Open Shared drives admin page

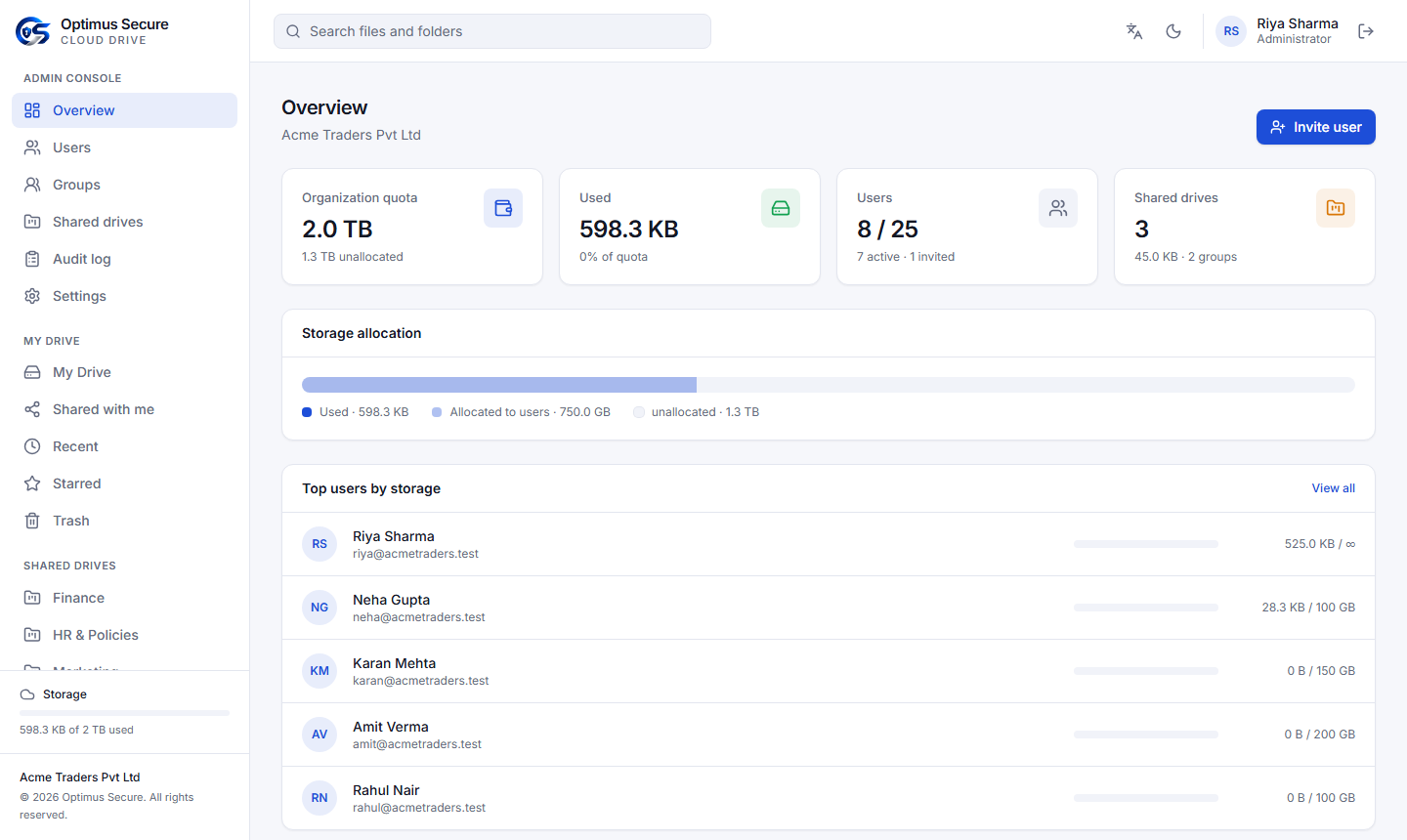124,222
